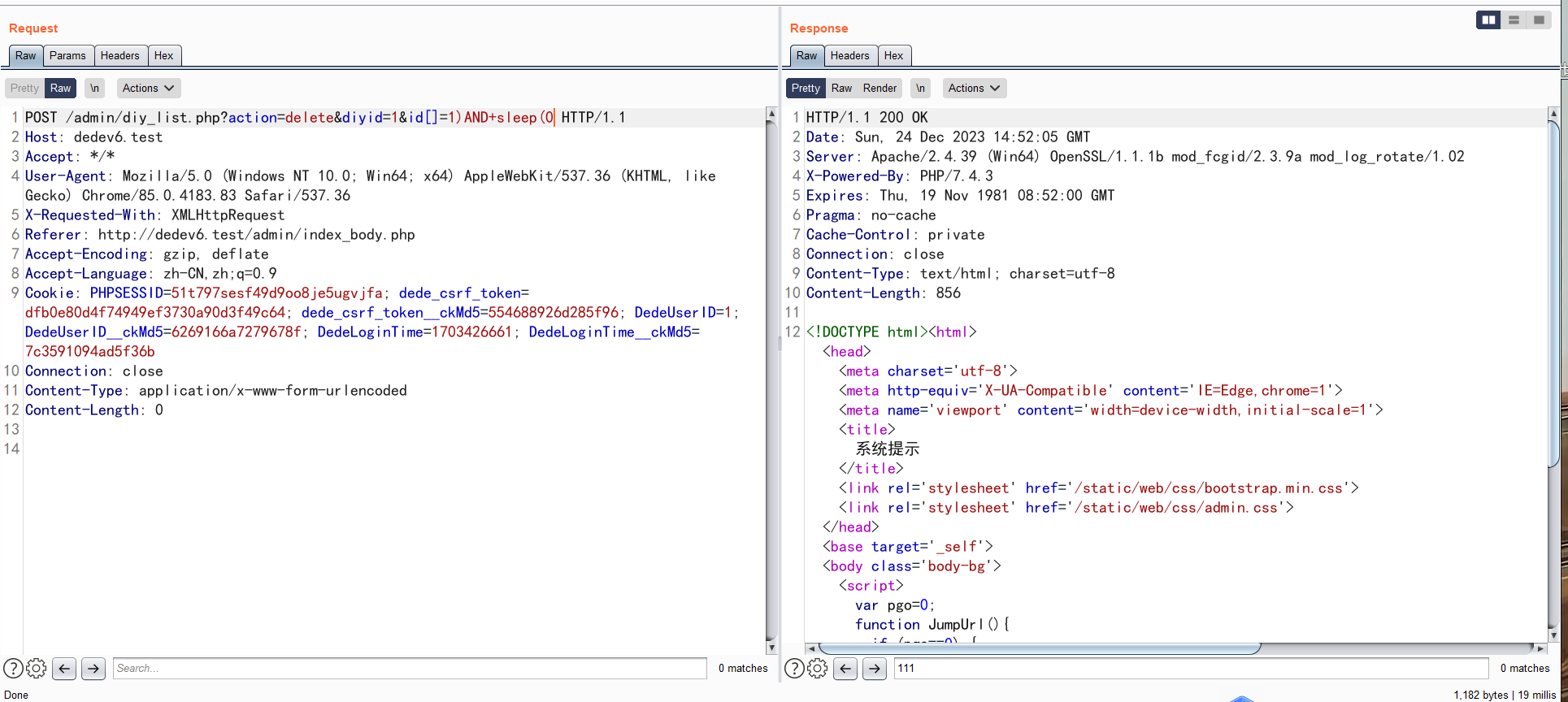Click the Request Content-Length: 0 line
The width and height of the screenshot is (1568, 702).
pyautogui.click(x=93, y=410)
